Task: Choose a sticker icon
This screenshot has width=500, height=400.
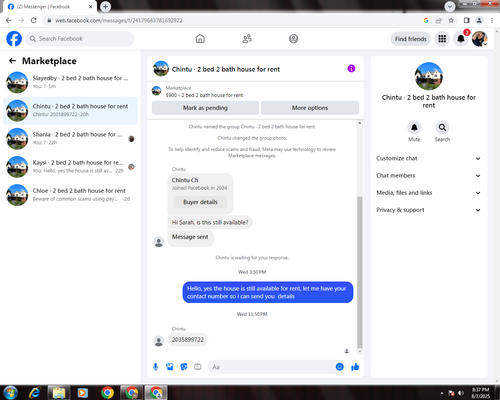Action: [184, 367]
